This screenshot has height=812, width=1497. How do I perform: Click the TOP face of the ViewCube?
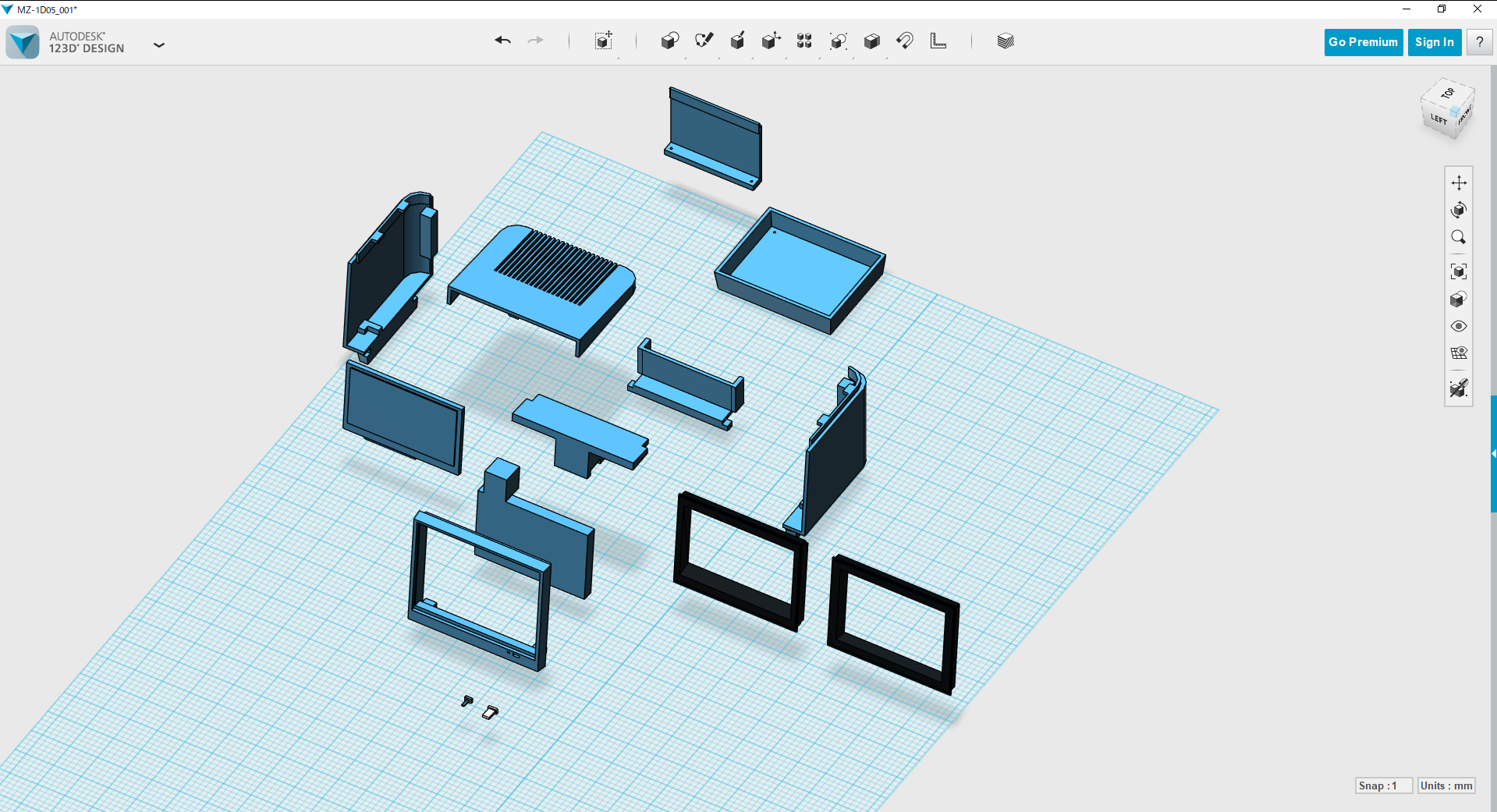[x=1449, y=94]
